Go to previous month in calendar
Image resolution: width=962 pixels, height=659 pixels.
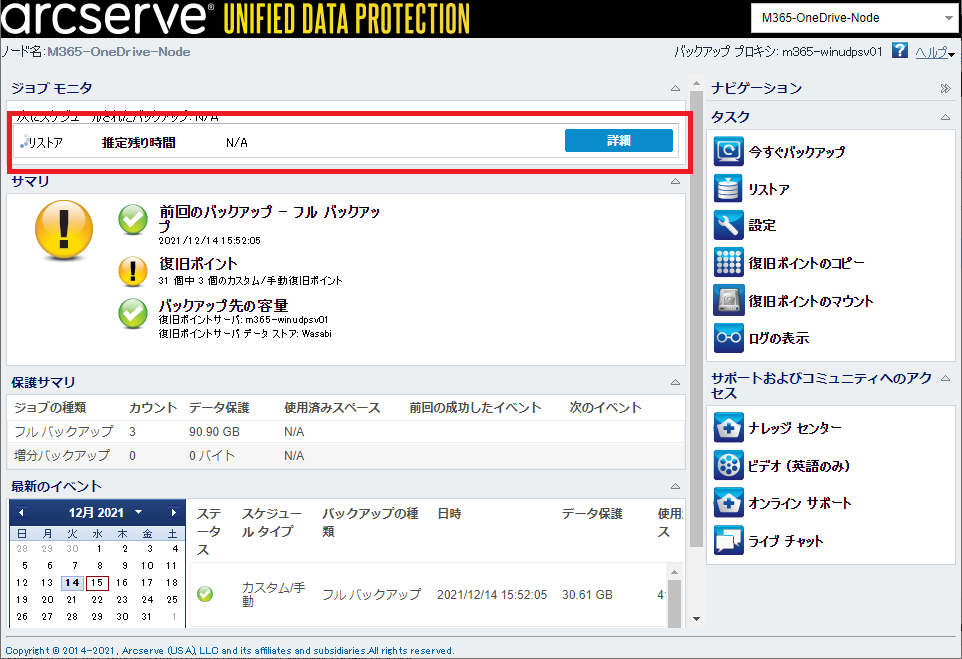pos(21,512)
